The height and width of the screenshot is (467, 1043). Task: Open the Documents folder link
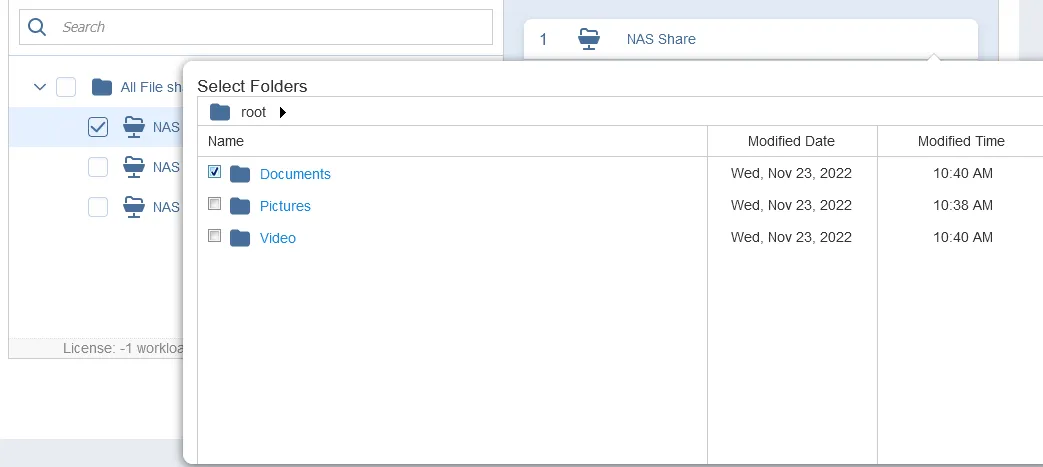[x=295, y=174]
